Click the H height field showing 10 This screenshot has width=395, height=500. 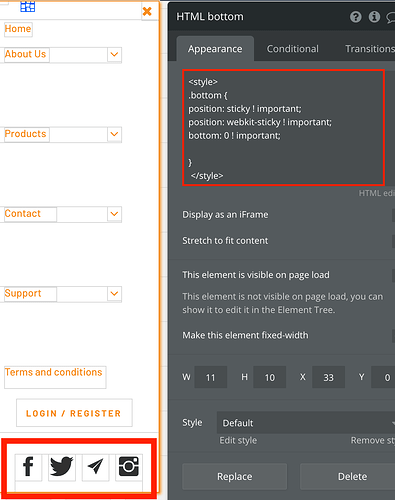click(270, 377)
